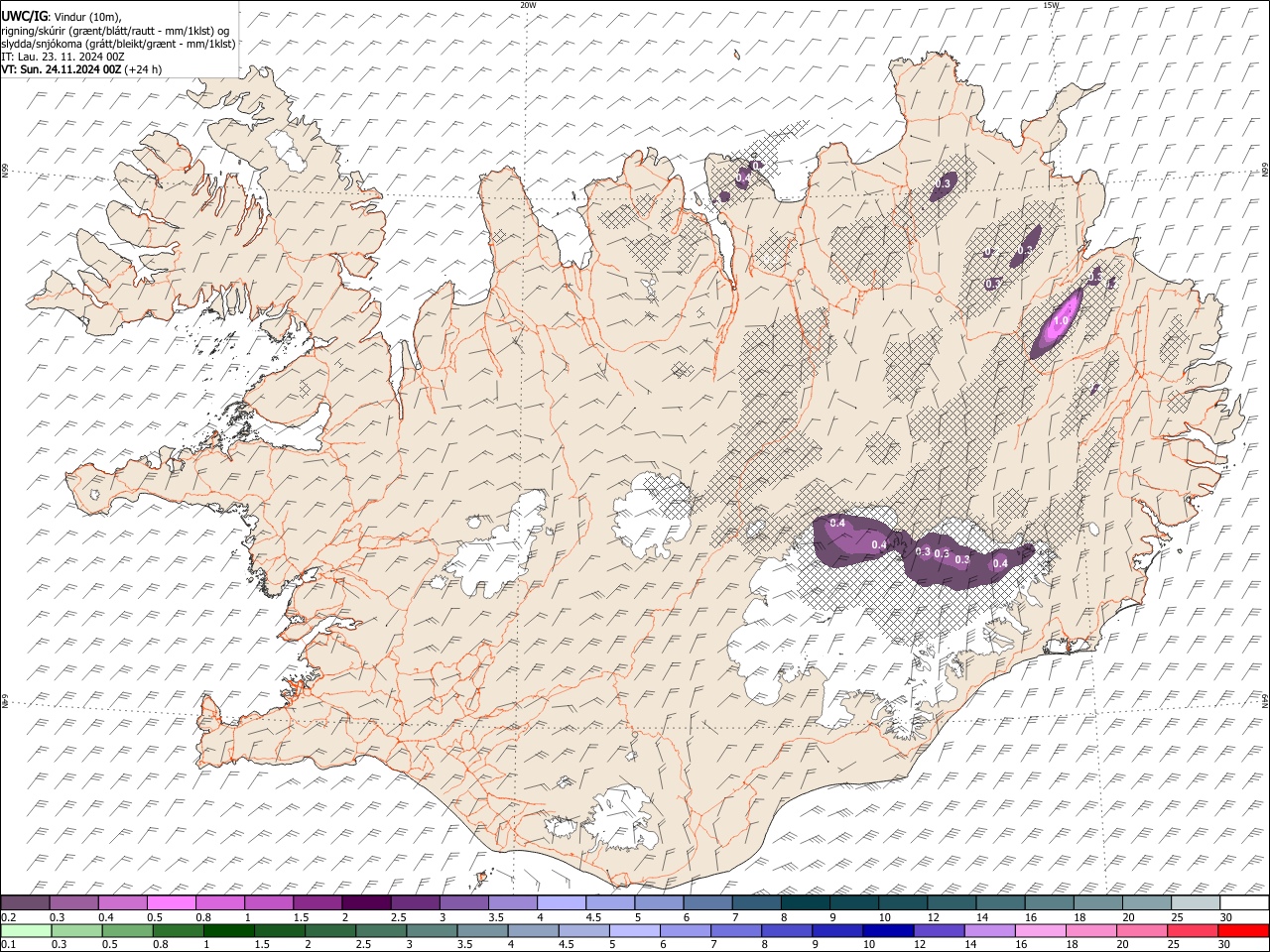This screenshot has height=952, width=1270.
Task: Click the slate blue 6–7 snow legend swatch
Action: (x=708, y=903)
